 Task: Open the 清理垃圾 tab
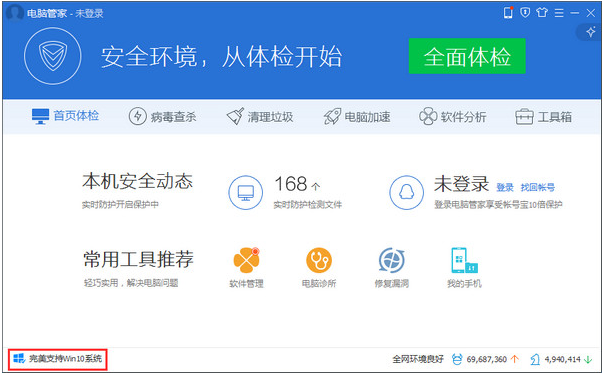click(x=260, y=116)
